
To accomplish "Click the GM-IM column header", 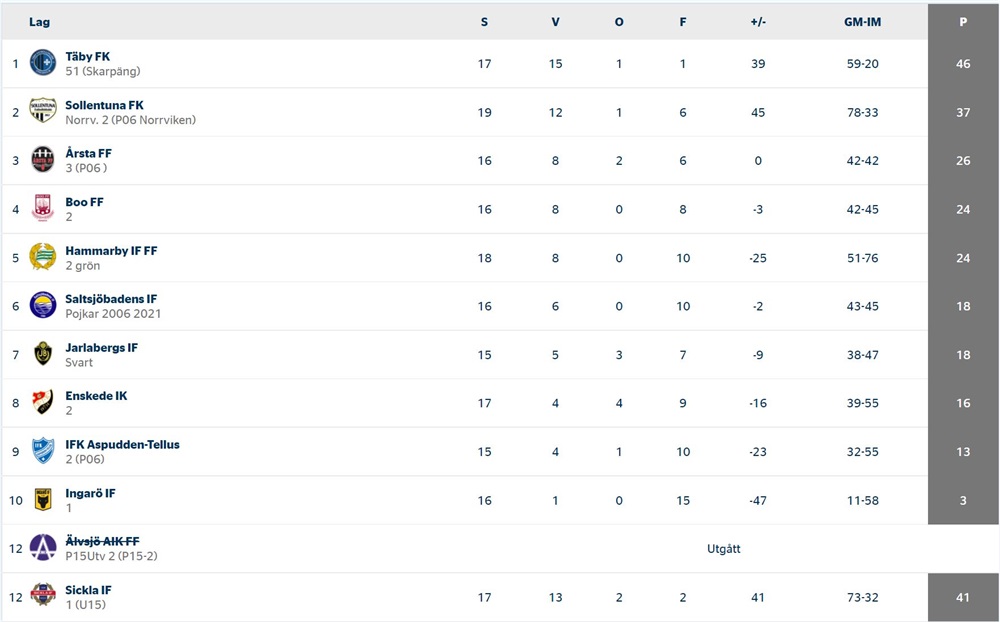I will click(862, 22).
